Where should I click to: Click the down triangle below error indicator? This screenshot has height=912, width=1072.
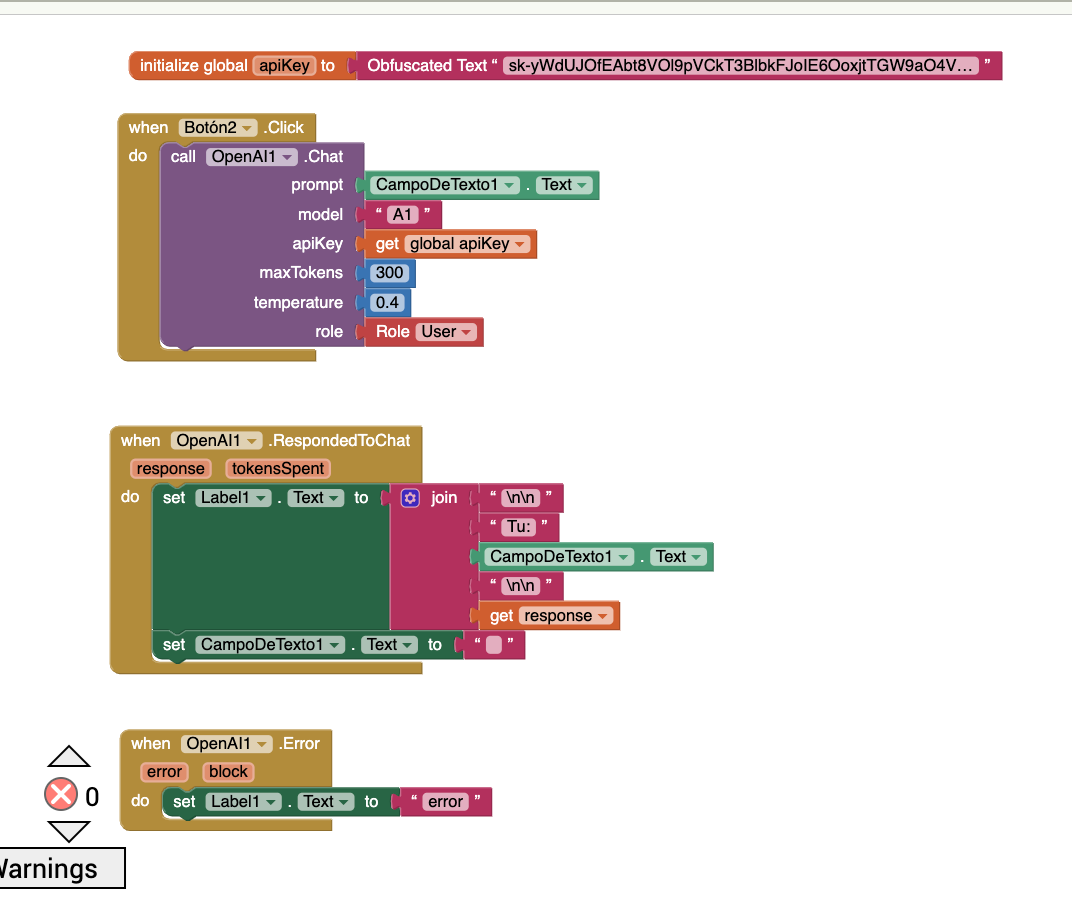click(x=69, y=831)
